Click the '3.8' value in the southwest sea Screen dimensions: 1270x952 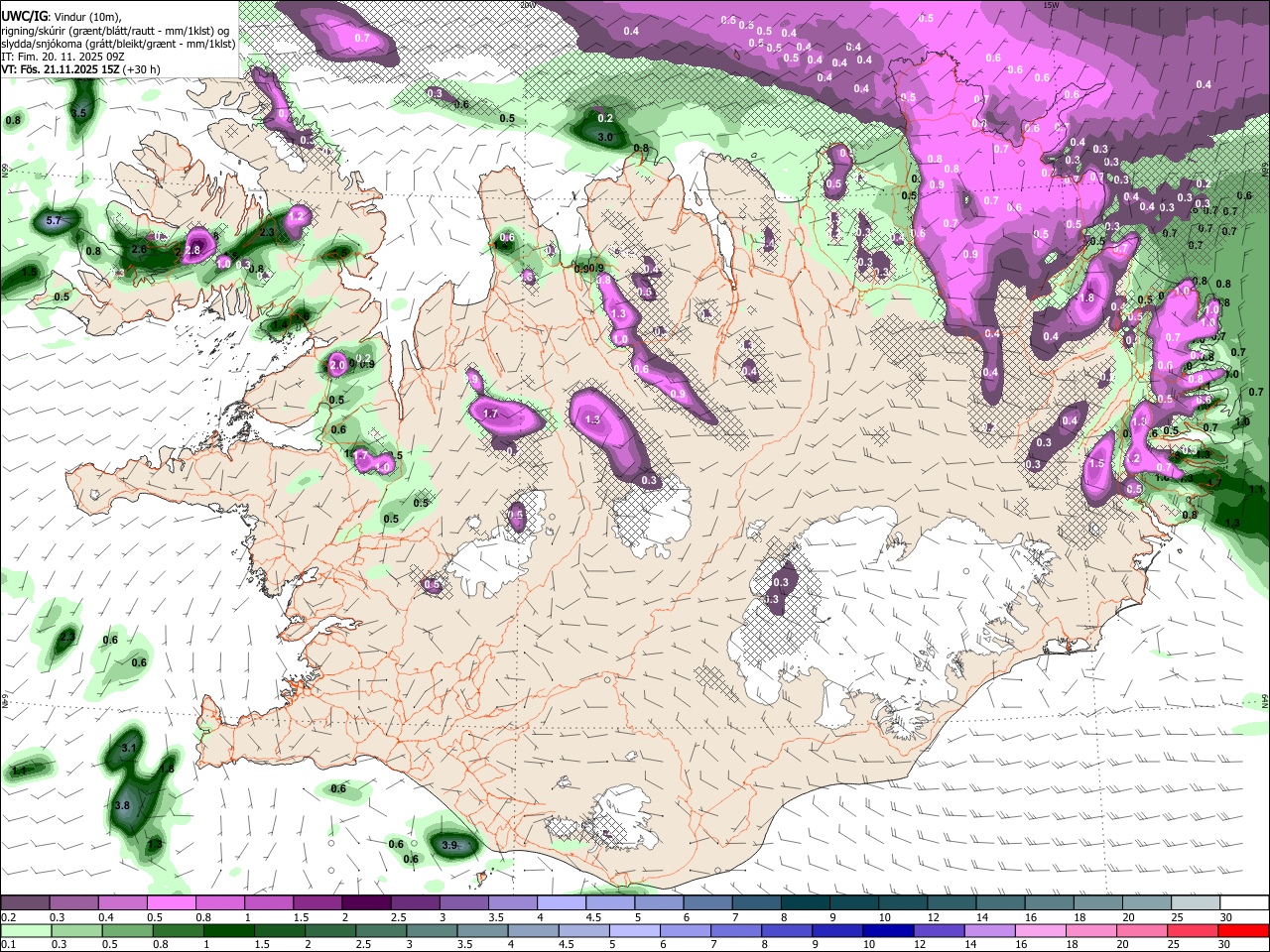(122, 805)
